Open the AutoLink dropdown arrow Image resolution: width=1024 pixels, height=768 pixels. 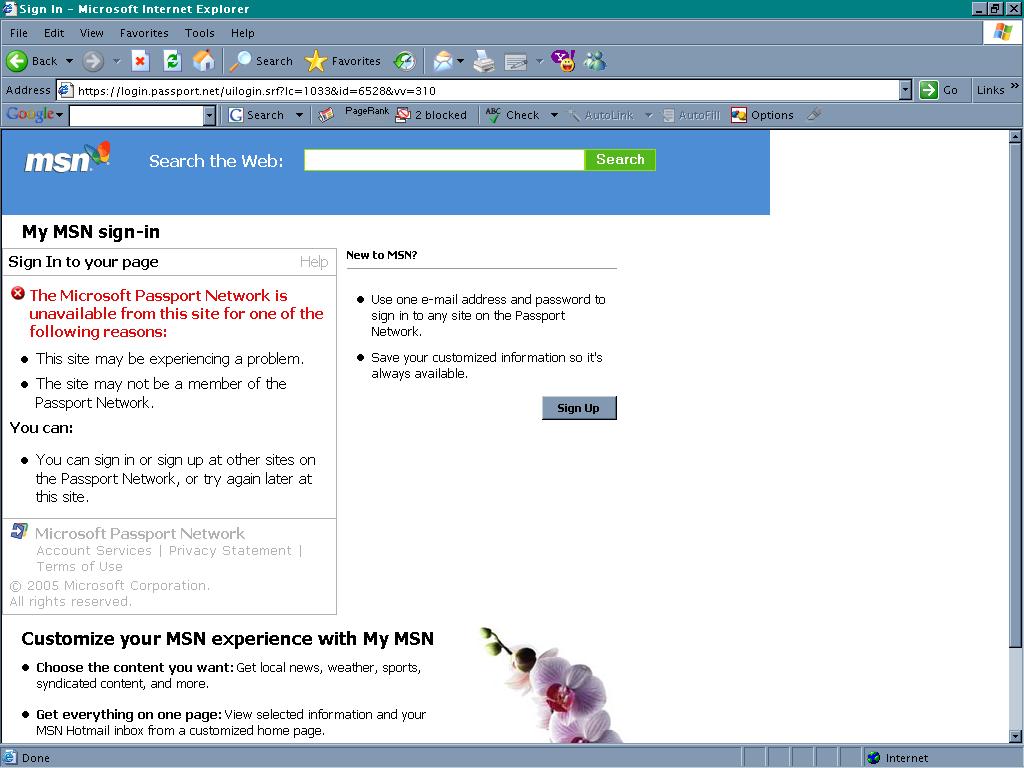click(648, 115)
